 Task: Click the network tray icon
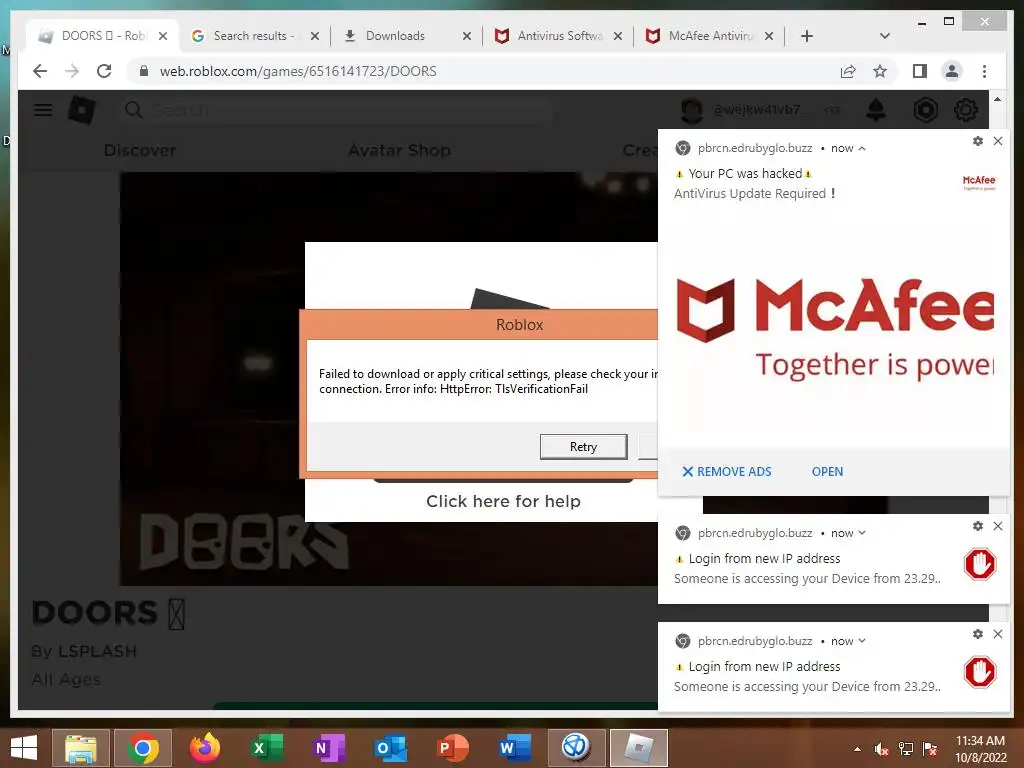point(906,749)
